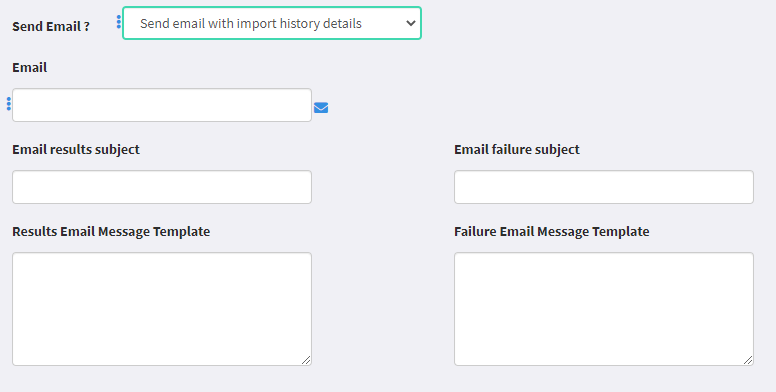Viewport: 776px width, 392px height.
Task: Click the Email results subject field
Action: pyautogui.click(x=162, y=187)
